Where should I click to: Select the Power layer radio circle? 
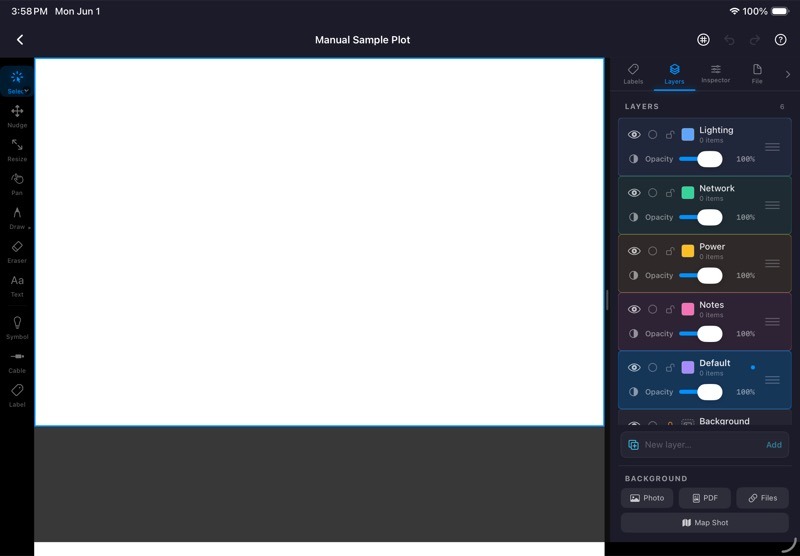[653, 251]
